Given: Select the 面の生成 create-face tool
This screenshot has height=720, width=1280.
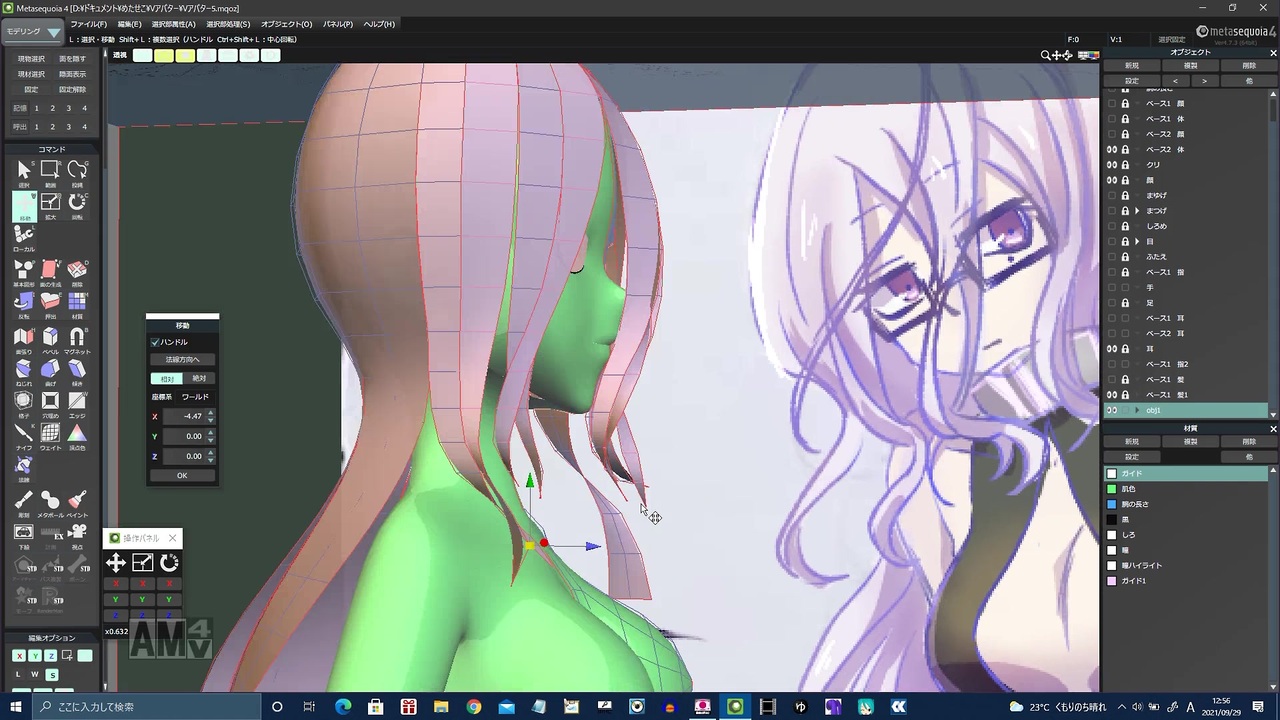Looking at the screenshot, I should pos(50,271).
